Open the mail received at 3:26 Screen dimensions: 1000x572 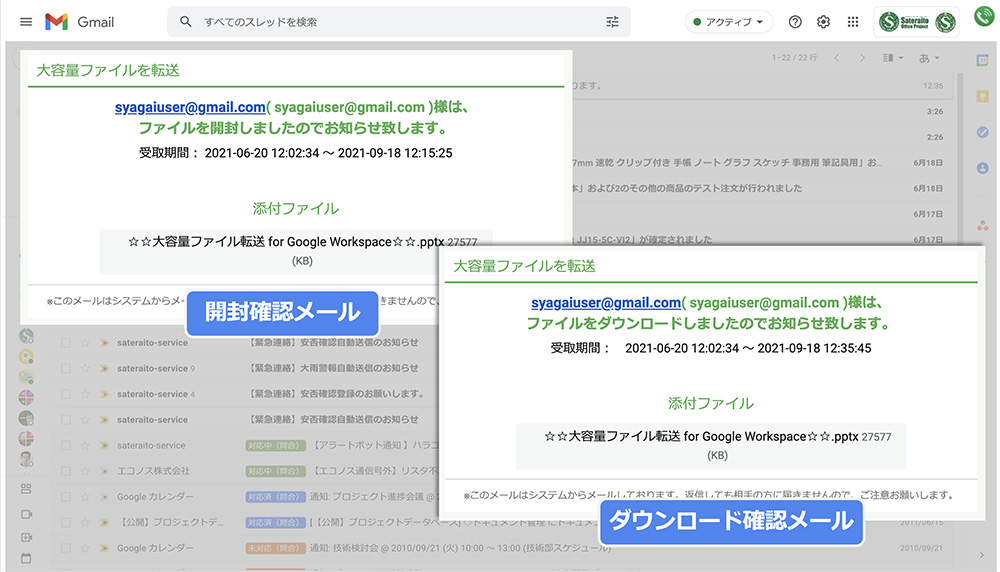762,111
